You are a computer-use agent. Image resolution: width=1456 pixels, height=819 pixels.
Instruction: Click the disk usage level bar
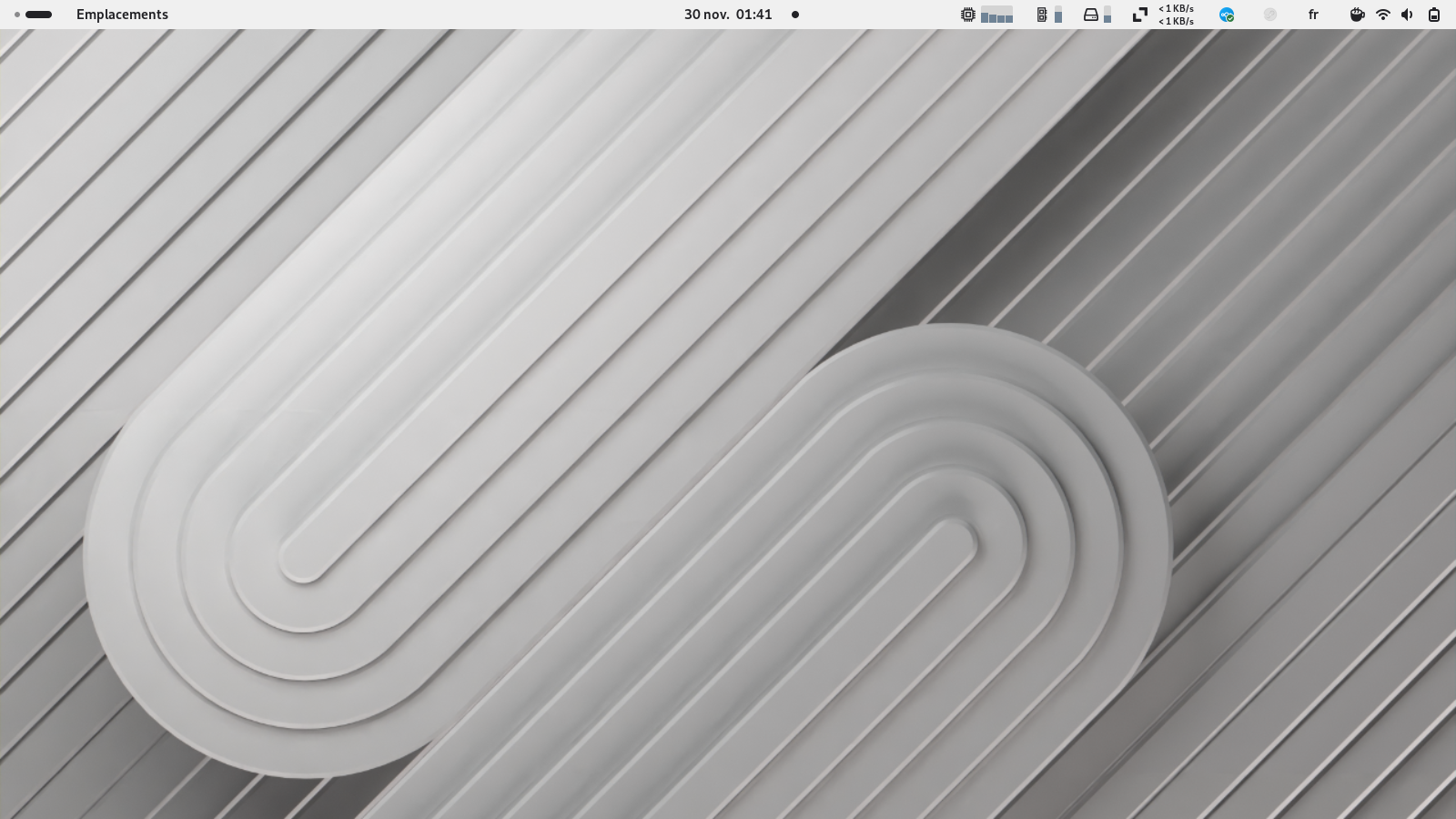coord(1107,15)
